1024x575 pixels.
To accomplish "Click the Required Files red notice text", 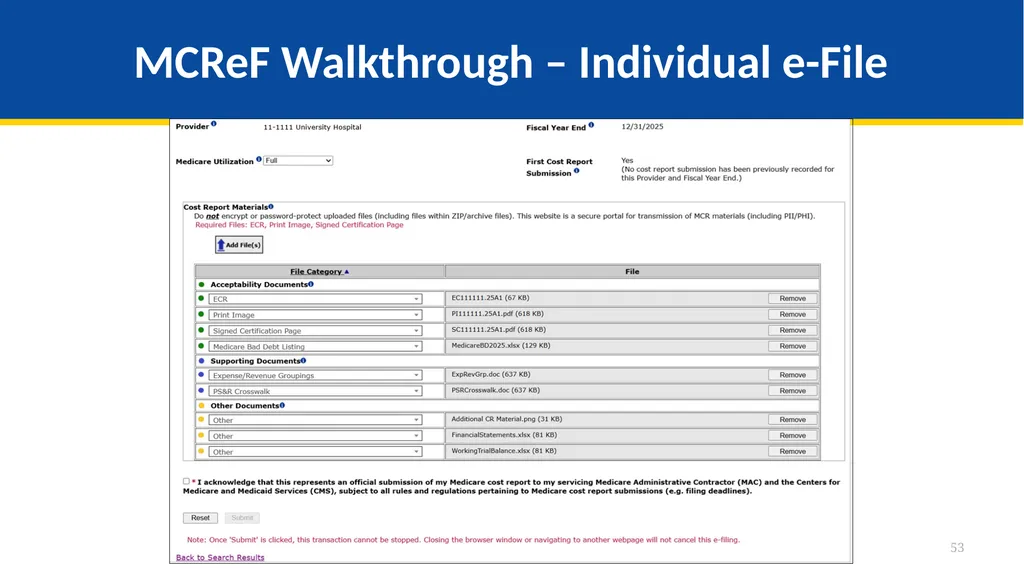I will pyautogui.click(x=299, y=225).
